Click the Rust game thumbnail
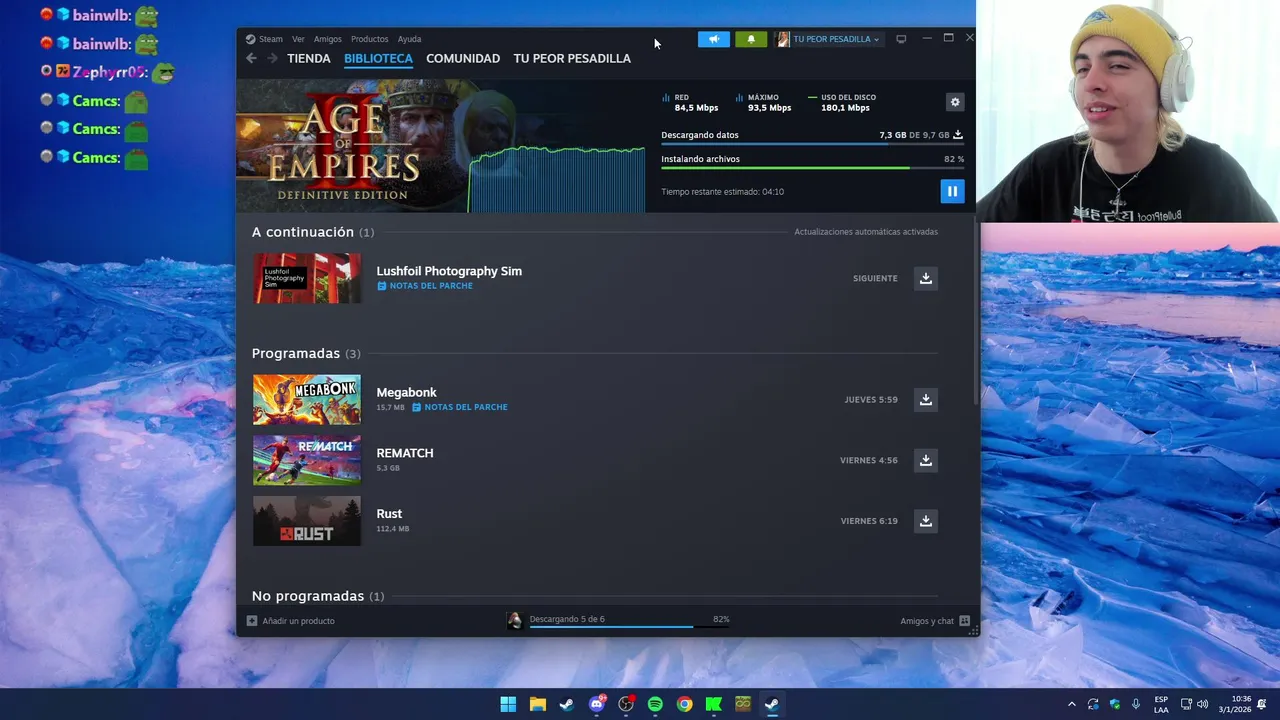The image size is (1280, 720). click(x=307, y=521)
